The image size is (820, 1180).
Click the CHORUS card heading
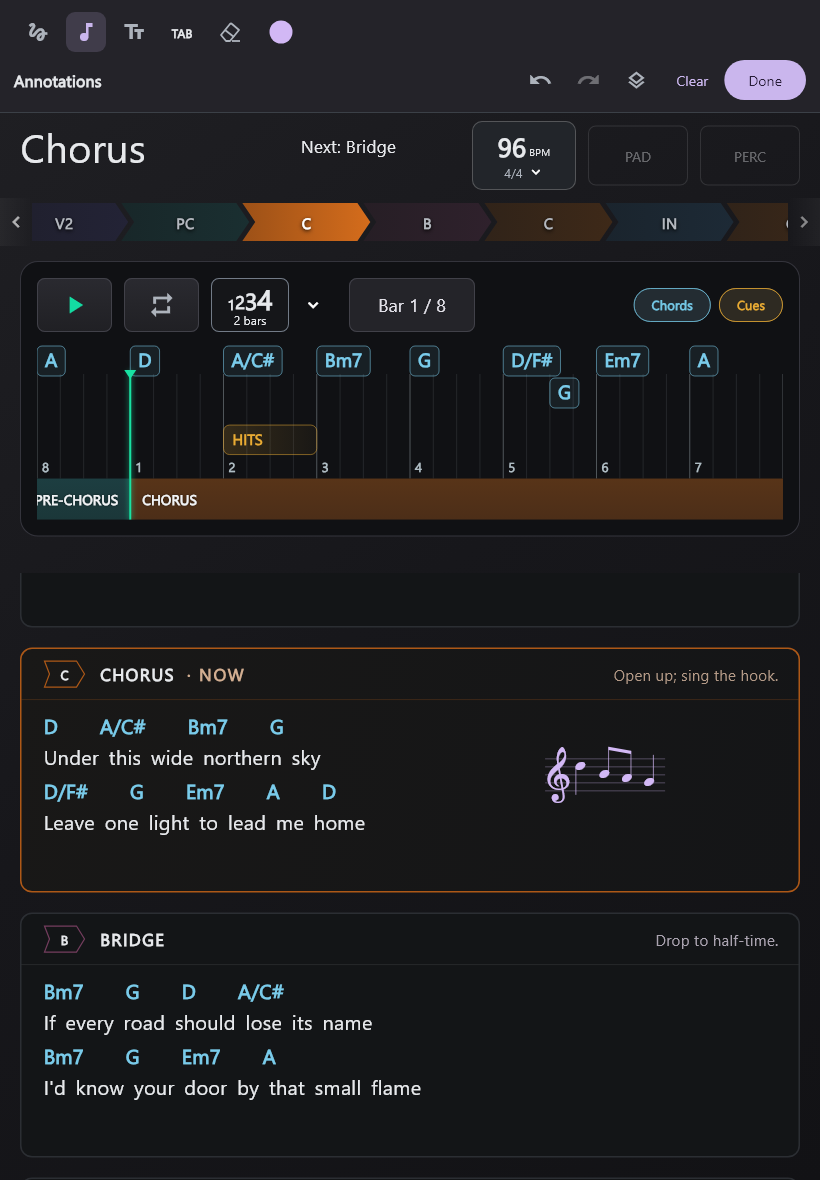pyautogui.click(x=137, y=675)
